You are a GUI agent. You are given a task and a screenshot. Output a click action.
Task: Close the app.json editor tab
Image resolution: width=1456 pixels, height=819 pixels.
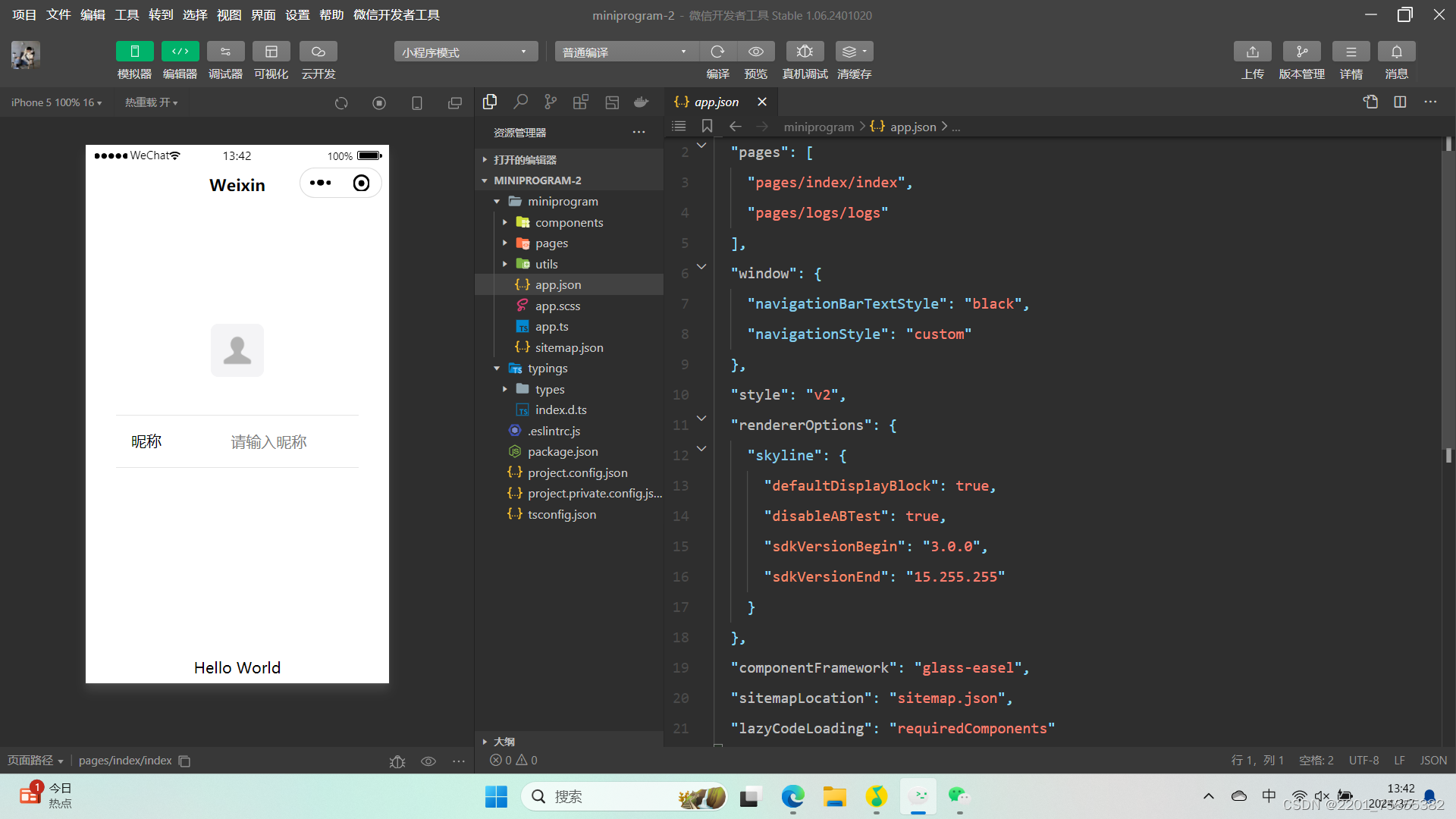[x=762, y=102]
